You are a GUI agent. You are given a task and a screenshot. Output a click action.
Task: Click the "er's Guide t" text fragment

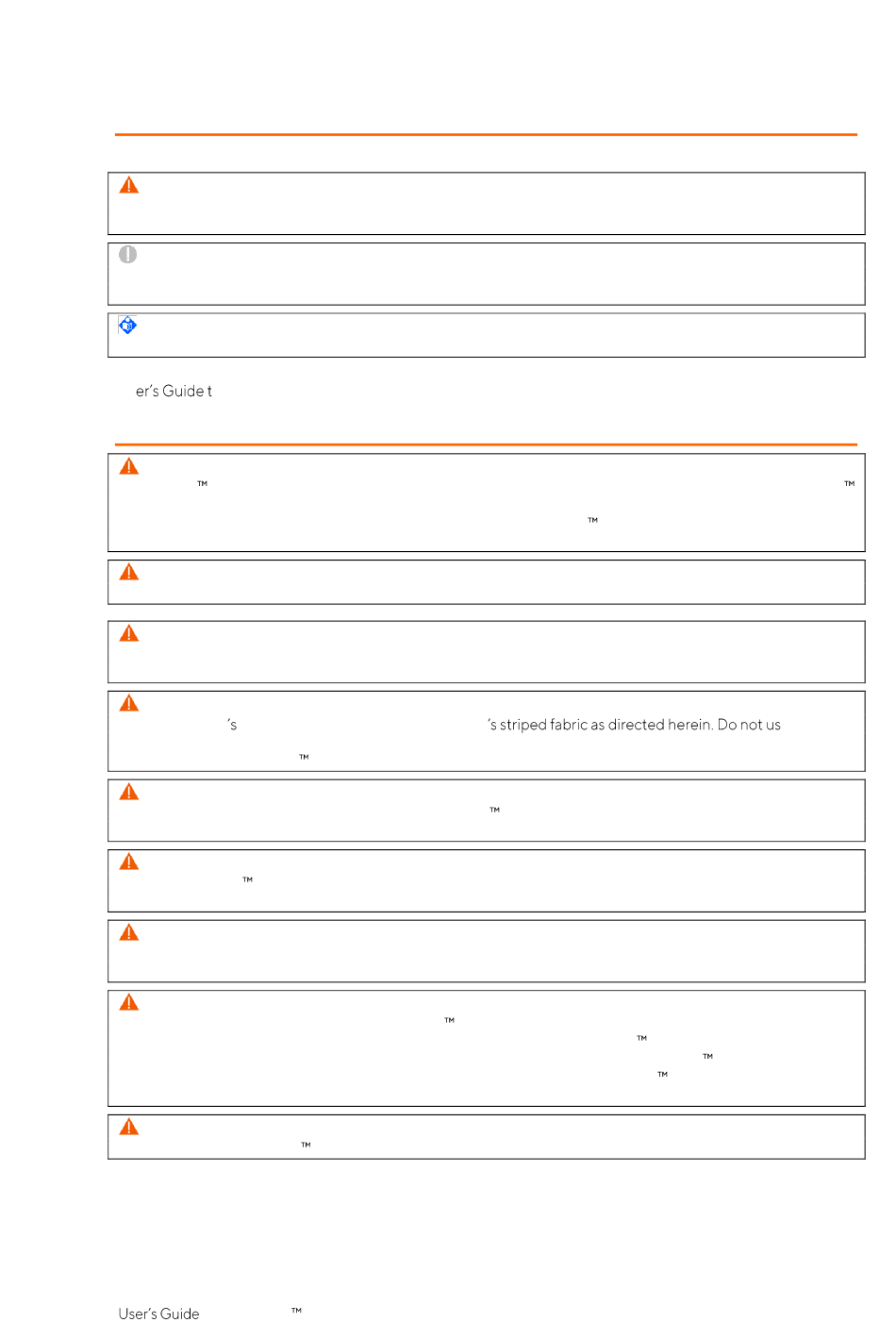pos(174,391)
